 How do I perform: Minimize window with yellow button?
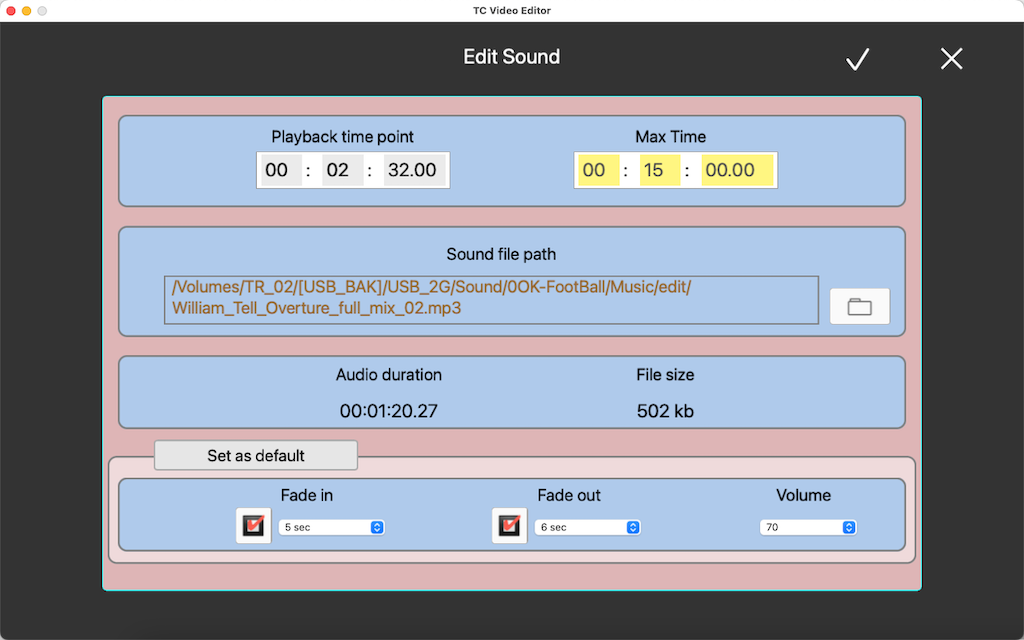click(x=26, y=10)
